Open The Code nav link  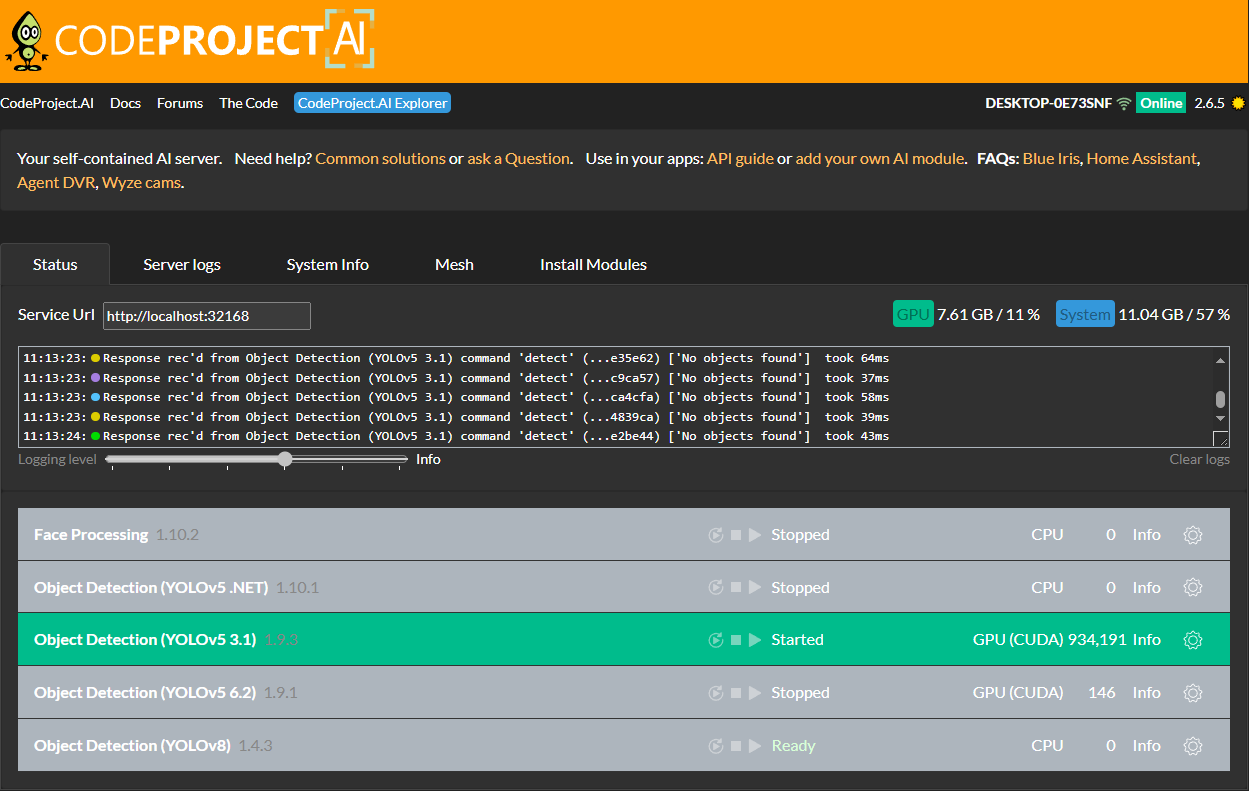click(x=249, y=103)
